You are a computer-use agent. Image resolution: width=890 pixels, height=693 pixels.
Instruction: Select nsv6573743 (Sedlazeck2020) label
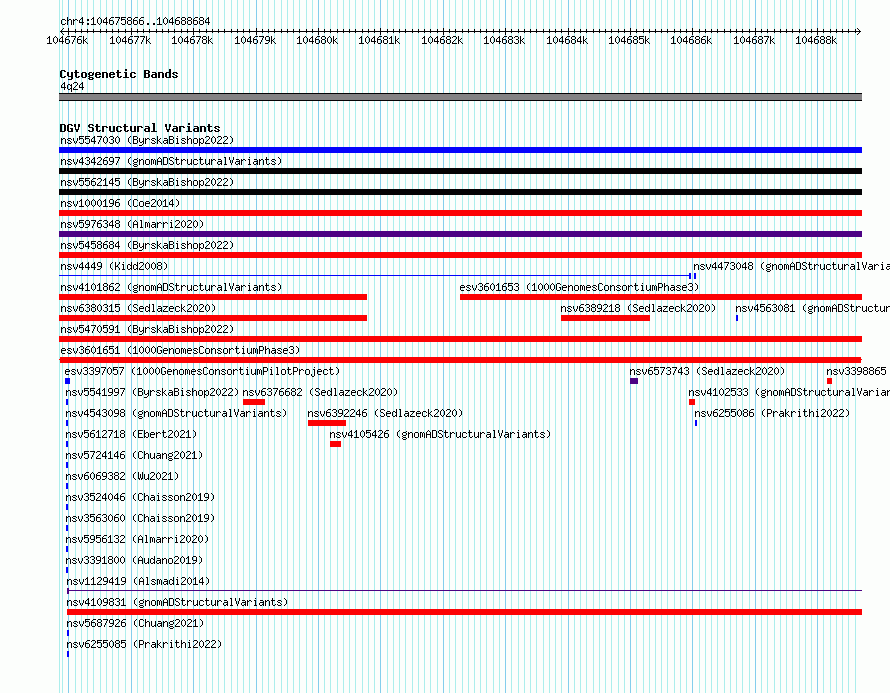pos(707,371)
